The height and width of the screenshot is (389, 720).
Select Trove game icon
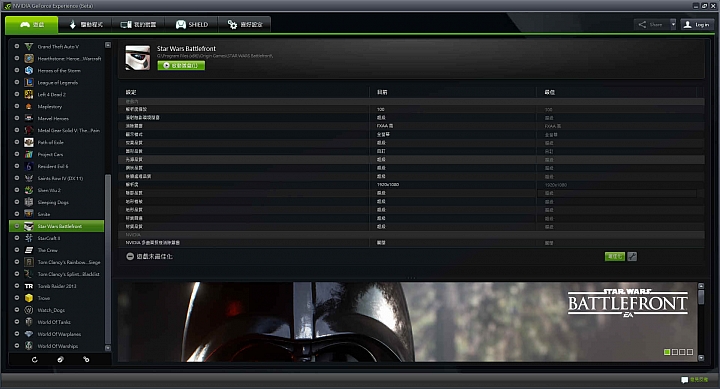[29, 298]
